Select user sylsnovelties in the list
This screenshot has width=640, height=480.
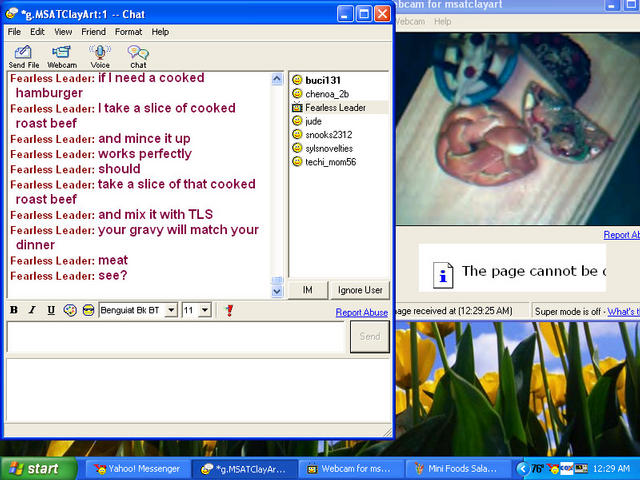[329, 149]
